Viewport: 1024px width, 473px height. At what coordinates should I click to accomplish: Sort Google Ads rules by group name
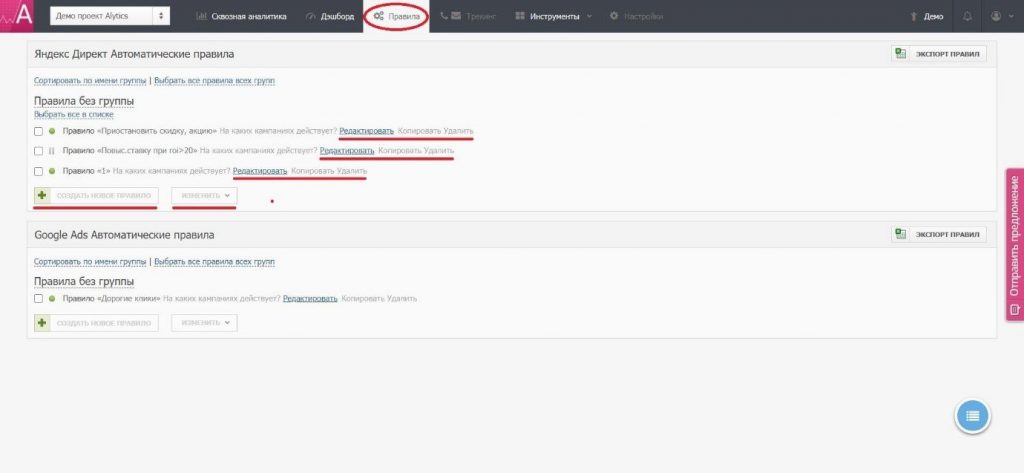(90, 261)
